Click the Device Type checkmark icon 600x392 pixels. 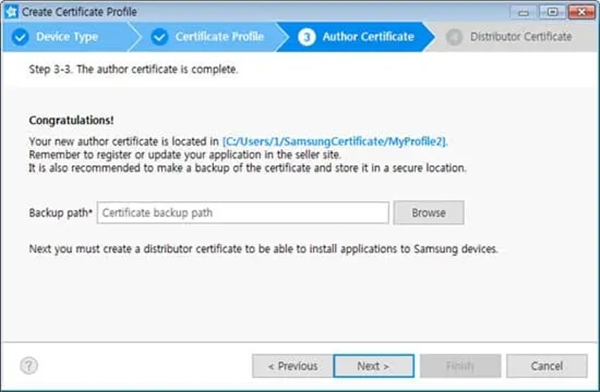20,37
